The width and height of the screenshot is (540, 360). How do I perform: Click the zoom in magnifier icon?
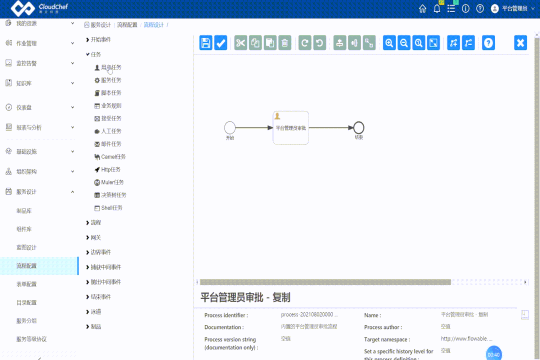pyautogui.click(x=389, y=43)
